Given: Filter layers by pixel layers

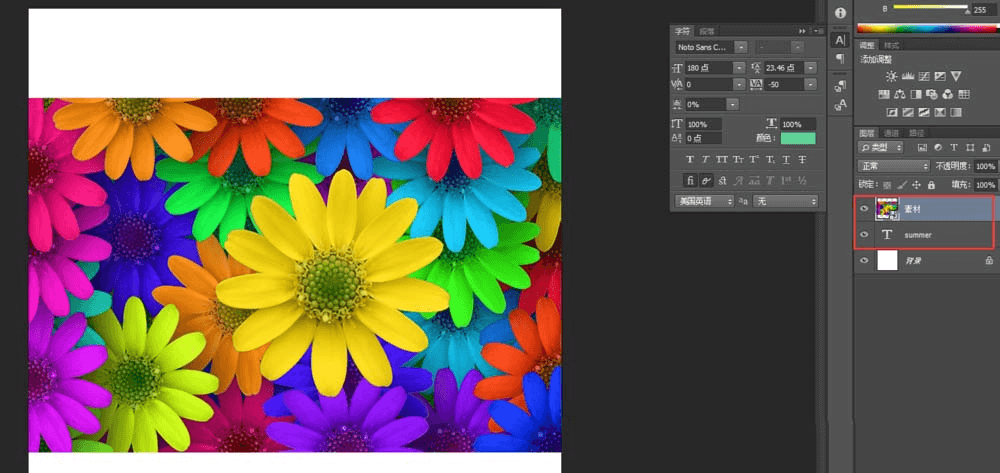Looking at the screenshot, I should coord(922,148).
